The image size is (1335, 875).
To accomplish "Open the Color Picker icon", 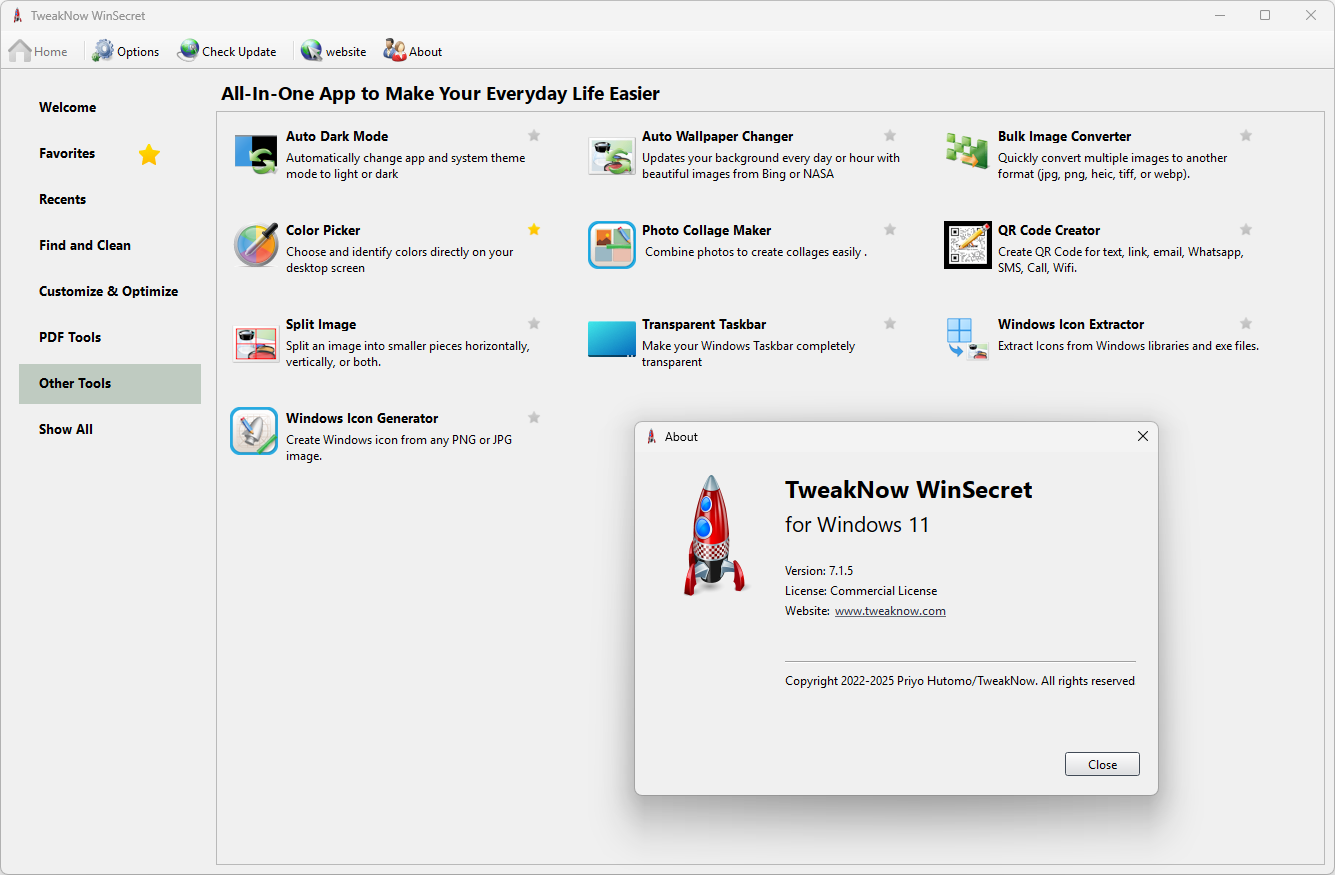I will [x=256, y=245].
